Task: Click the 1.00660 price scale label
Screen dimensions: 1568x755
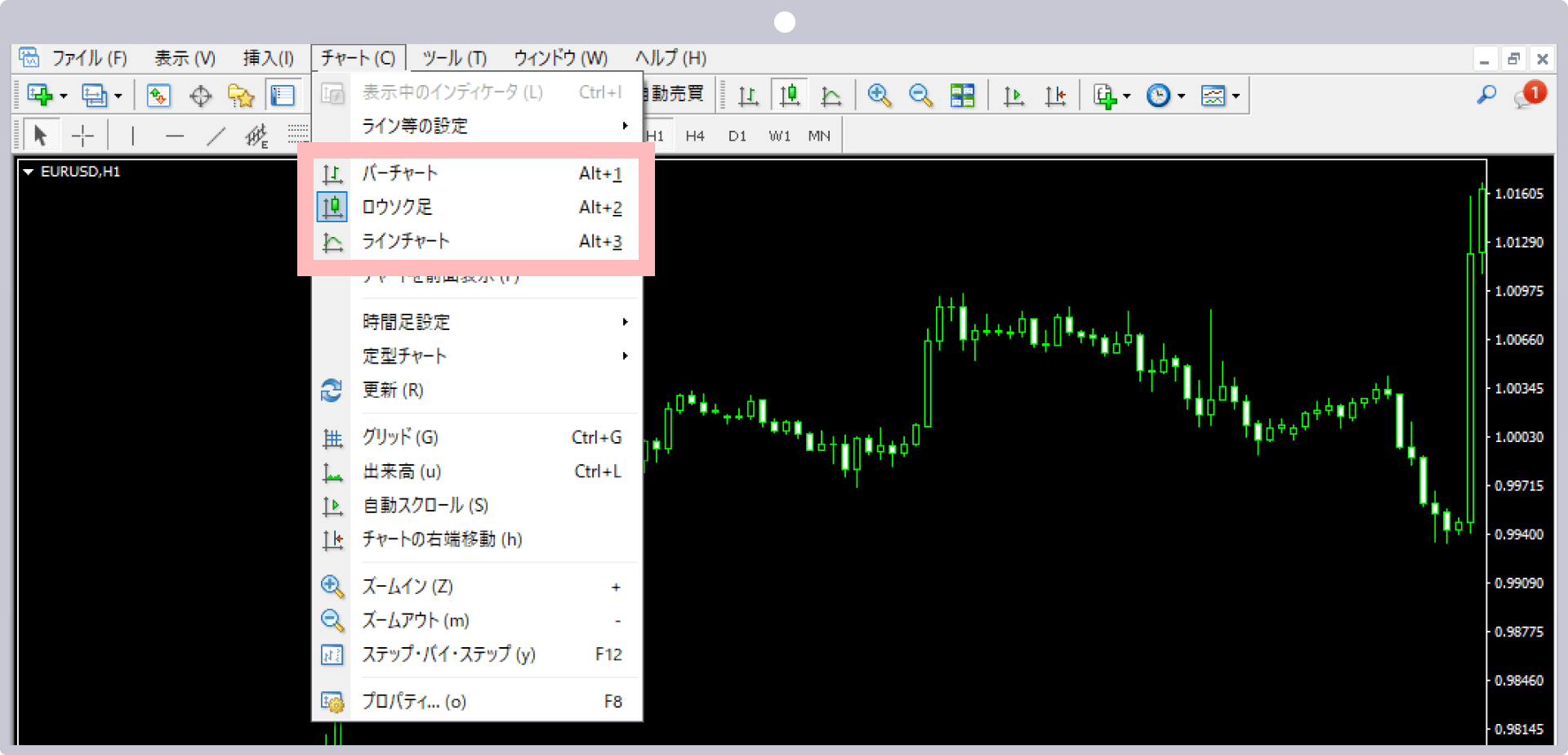Action: (x=1519, y=340)
